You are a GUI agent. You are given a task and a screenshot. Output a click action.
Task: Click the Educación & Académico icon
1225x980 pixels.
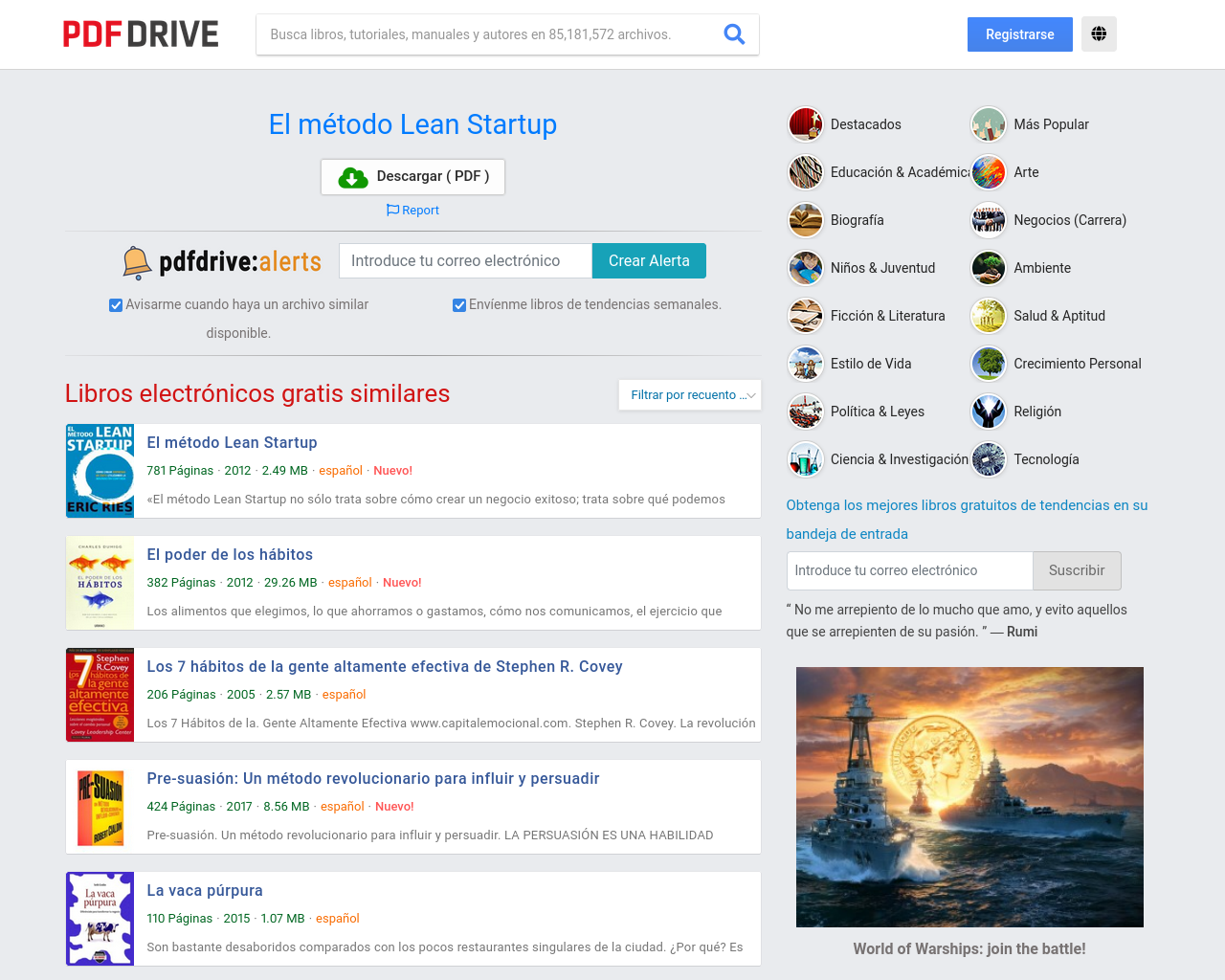pyautogui.click(x=806, y=172)
